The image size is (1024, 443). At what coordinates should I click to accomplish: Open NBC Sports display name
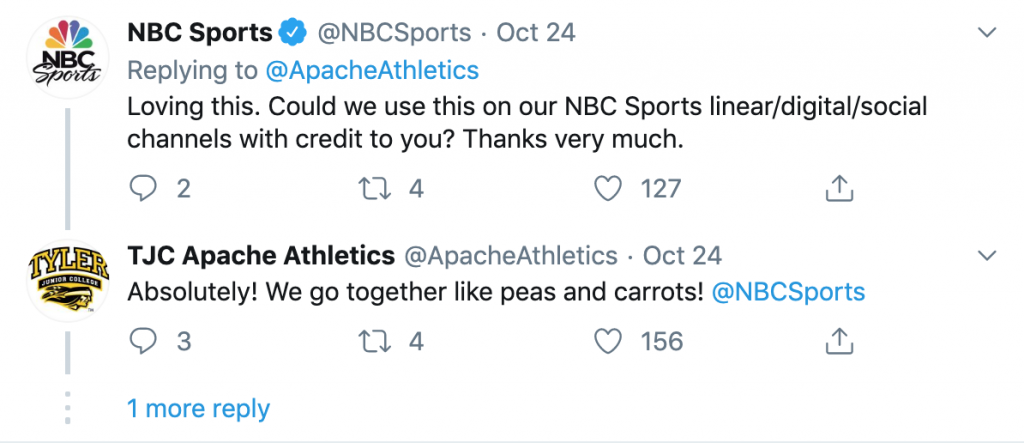pos(200,32)
